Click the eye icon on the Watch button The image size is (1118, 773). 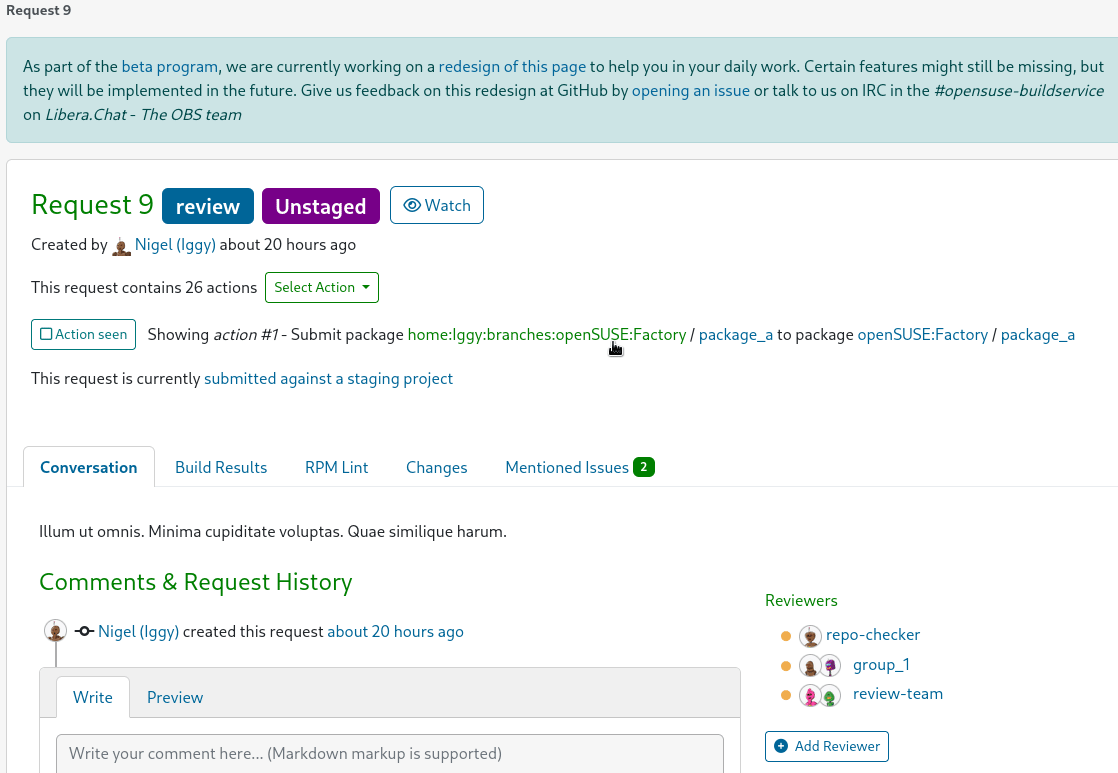pyautogui.click(x=412, y=204)
